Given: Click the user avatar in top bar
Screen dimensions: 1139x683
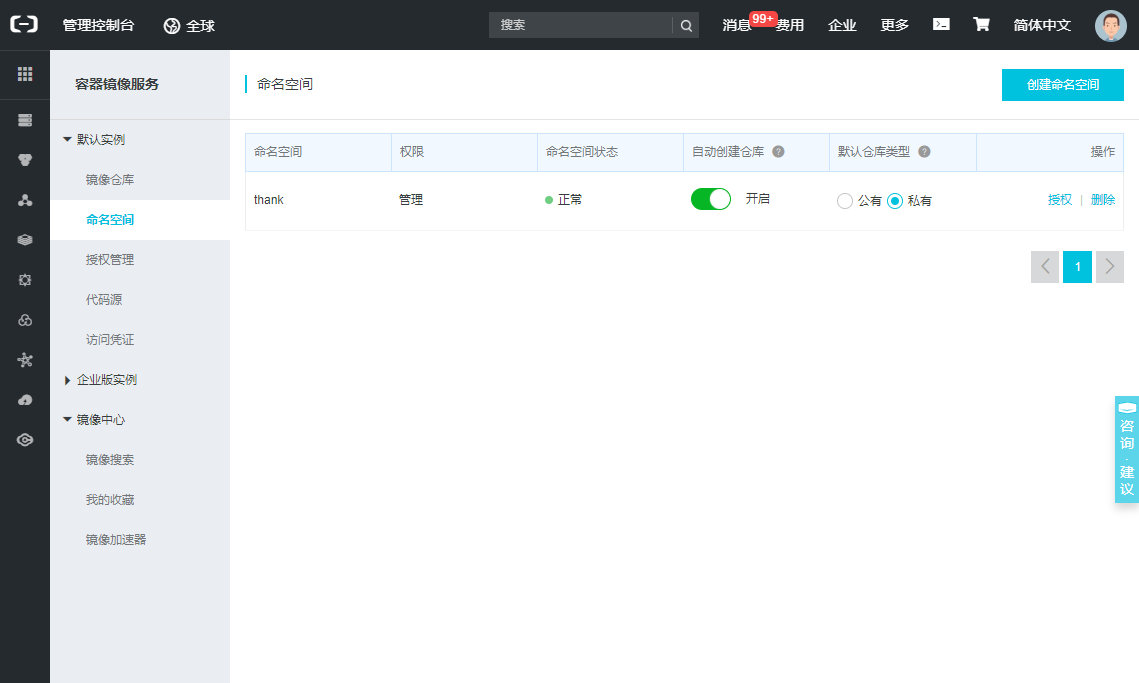Looking at the screenshot, I should pyautogui.click(x=1110, y=26).
